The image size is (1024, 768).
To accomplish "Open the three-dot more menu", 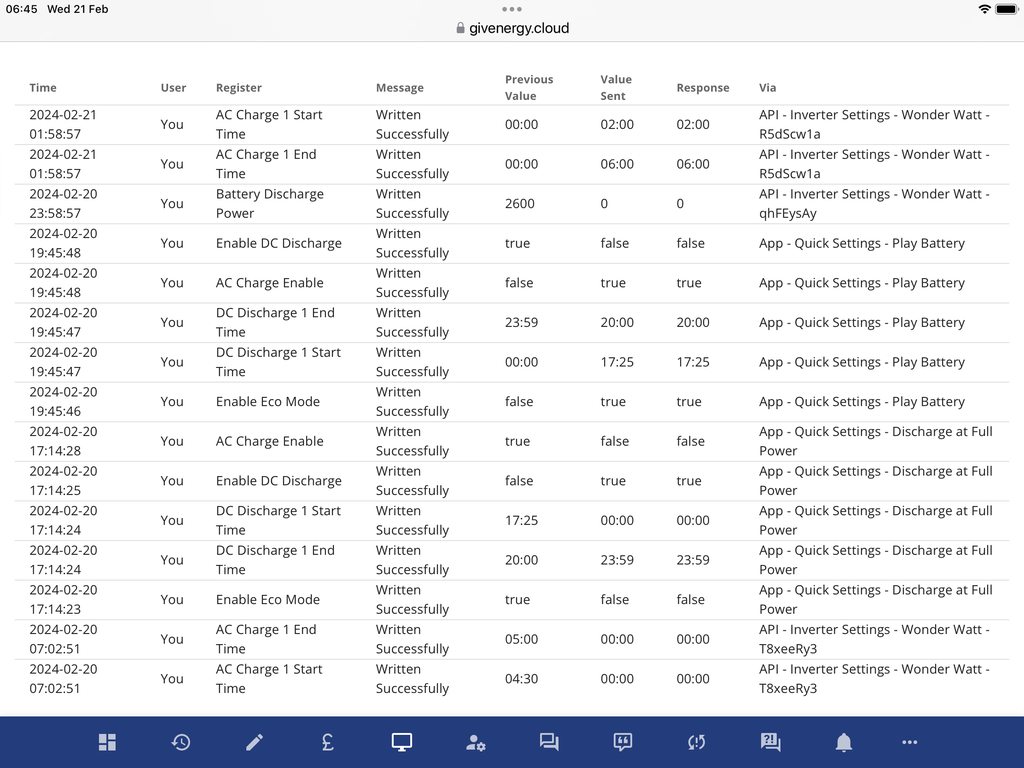I will (x=909, y=742).
